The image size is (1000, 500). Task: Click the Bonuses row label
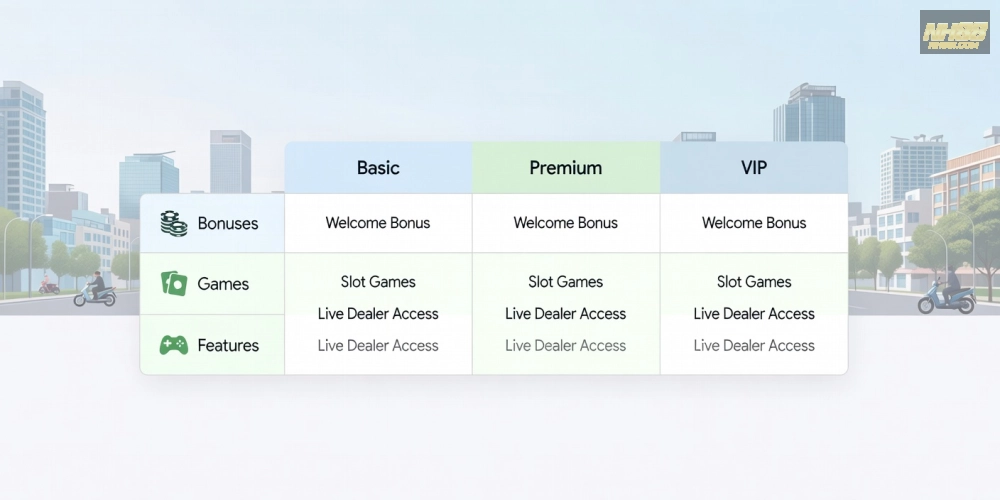(x=228, y=223)
